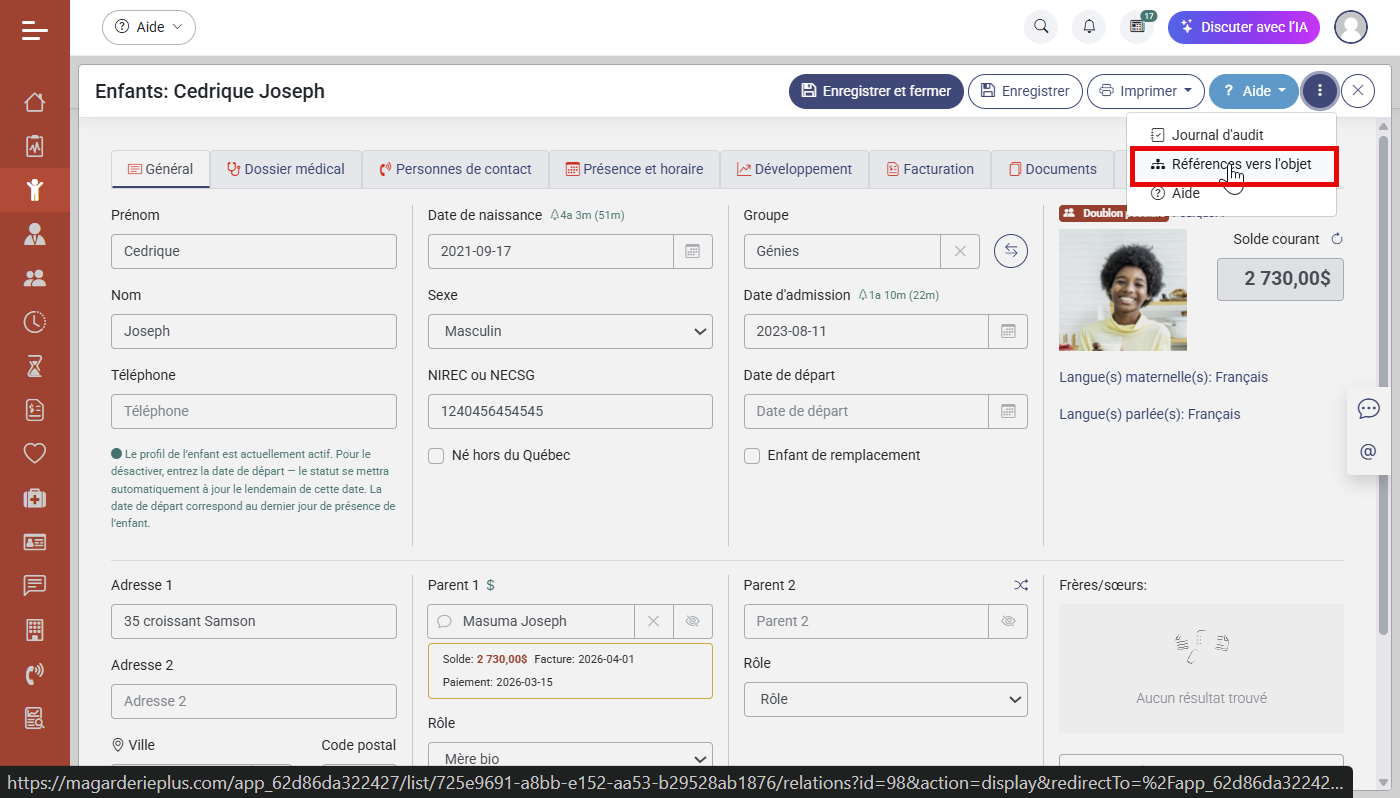This screenshot has width=1400, height=798.
Task: Open the Imprimer dropdown button
Action: (1145, 91)
